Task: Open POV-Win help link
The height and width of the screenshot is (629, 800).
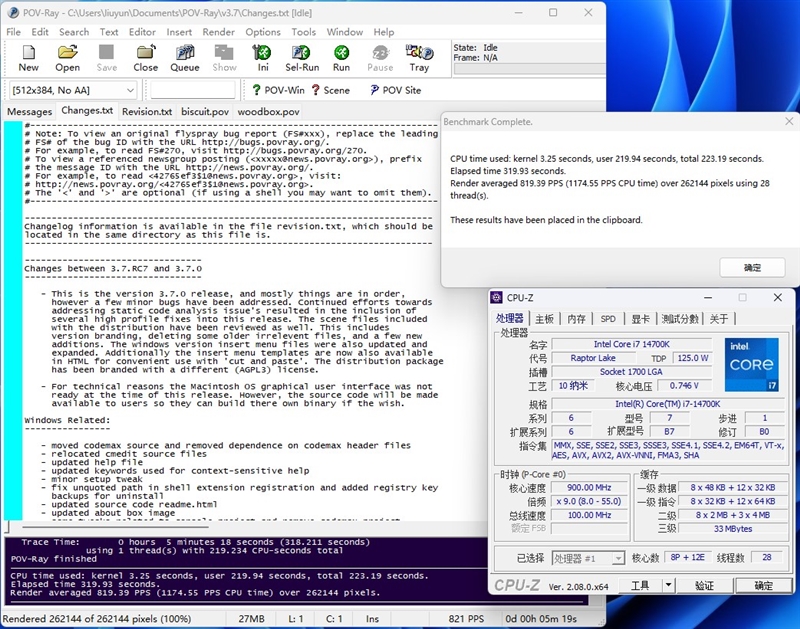Action: coord(279,90)
